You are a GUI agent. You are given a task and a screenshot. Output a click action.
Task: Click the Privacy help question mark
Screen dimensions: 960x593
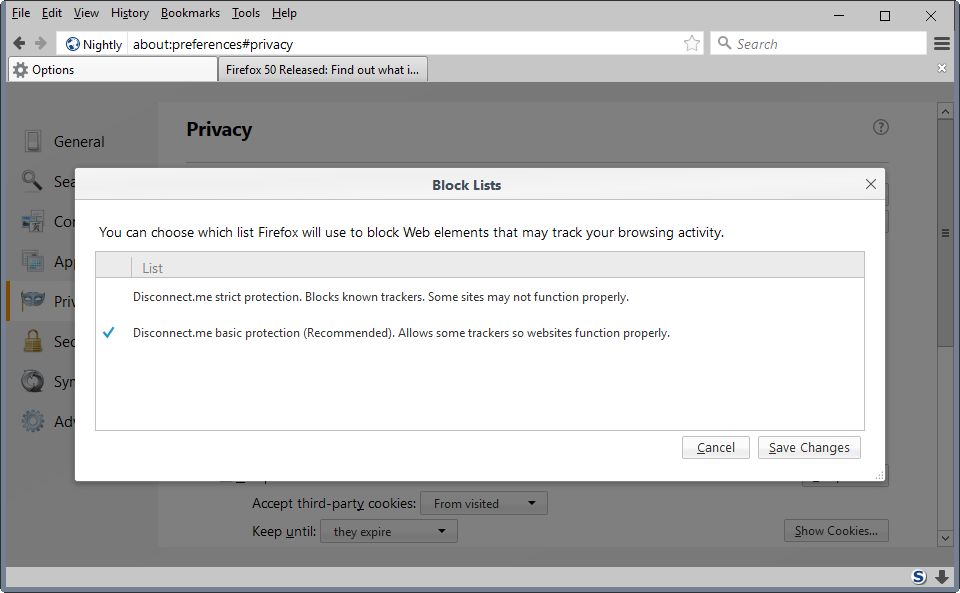pyautogui.click(x=880, y=127)
